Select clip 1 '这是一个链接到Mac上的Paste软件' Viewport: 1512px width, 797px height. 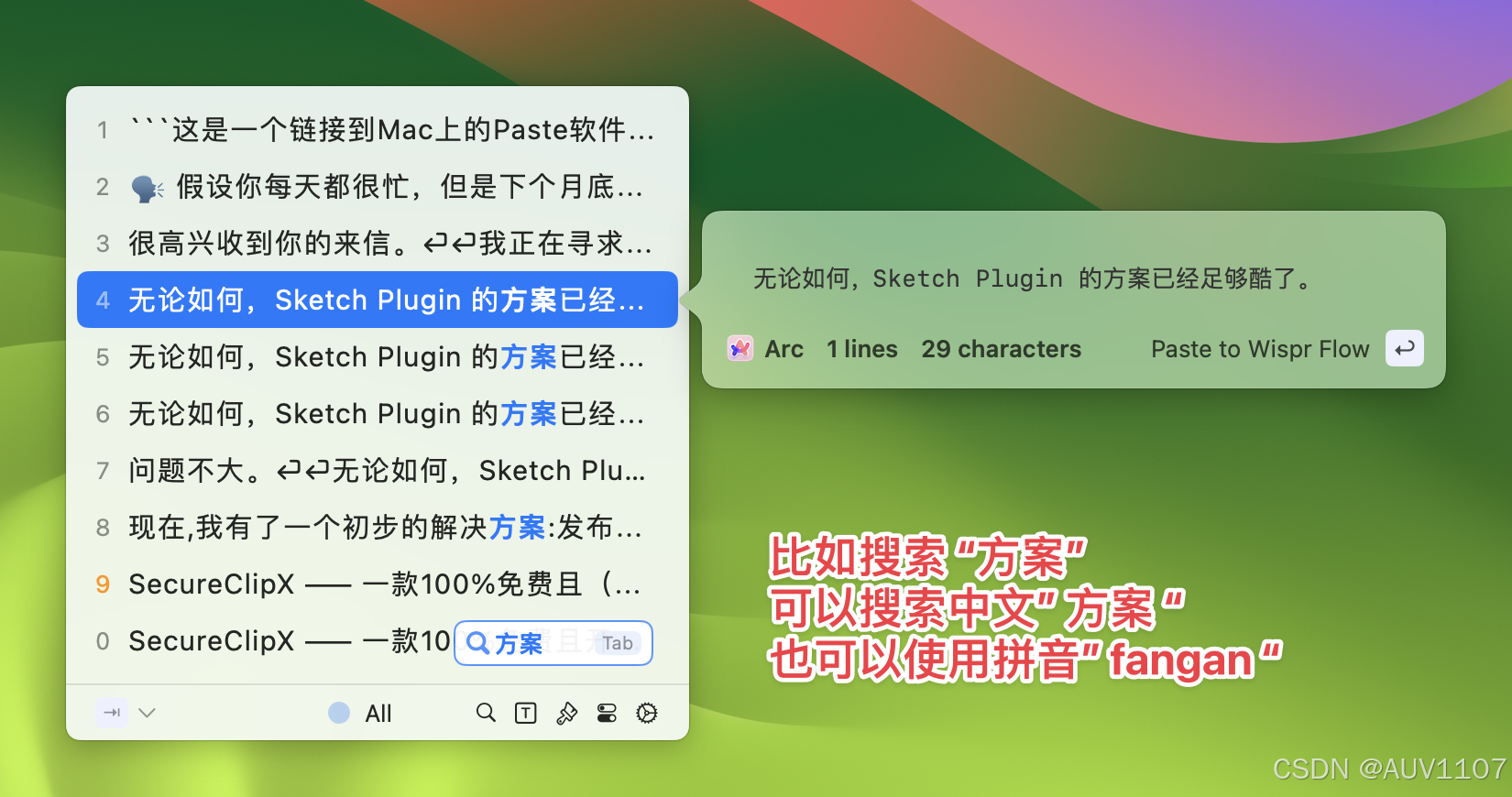(x=378, y=130)
